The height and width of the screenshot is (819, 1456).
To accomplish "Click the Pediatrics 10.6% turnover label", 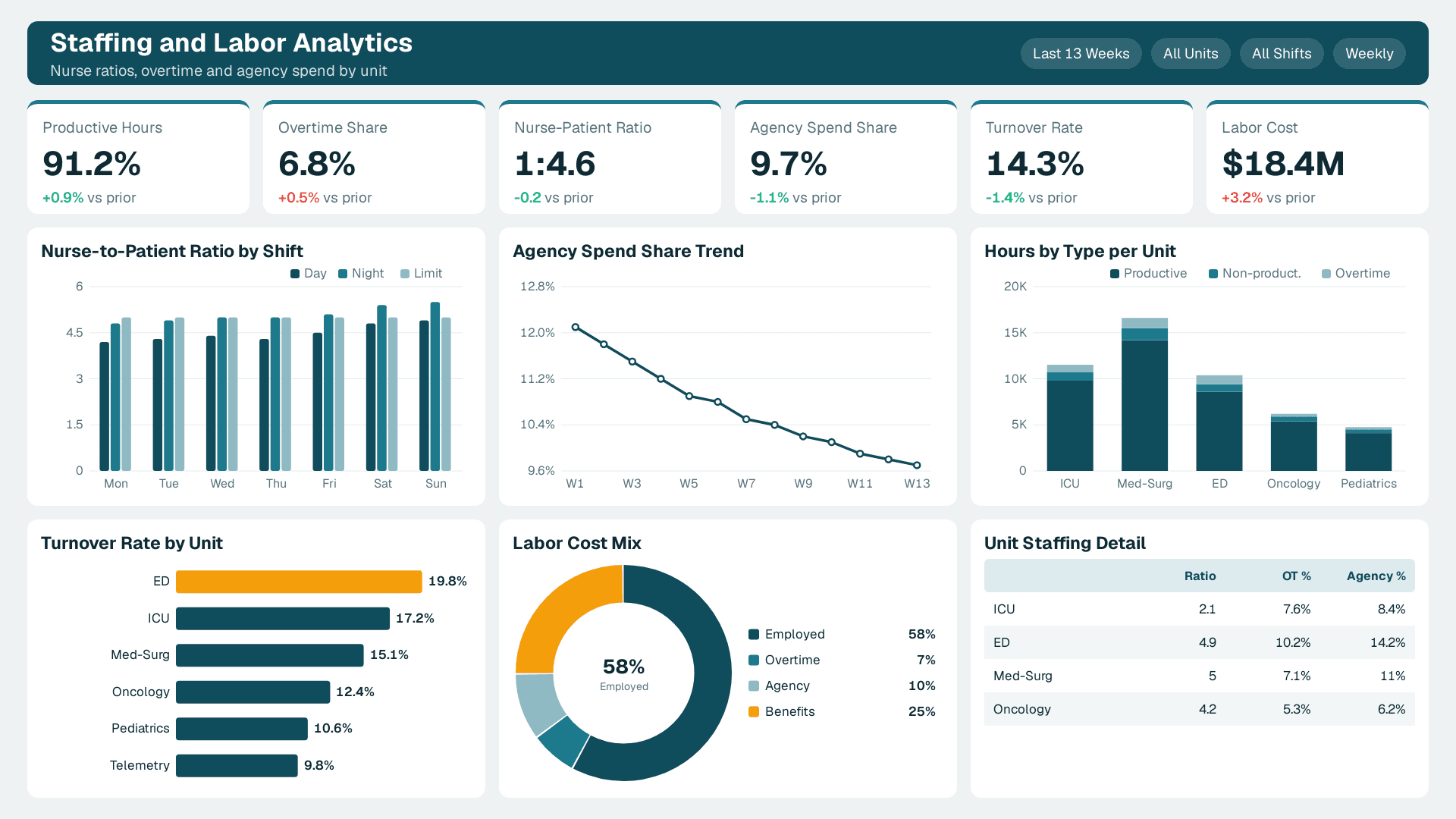I will click(333, 729).
